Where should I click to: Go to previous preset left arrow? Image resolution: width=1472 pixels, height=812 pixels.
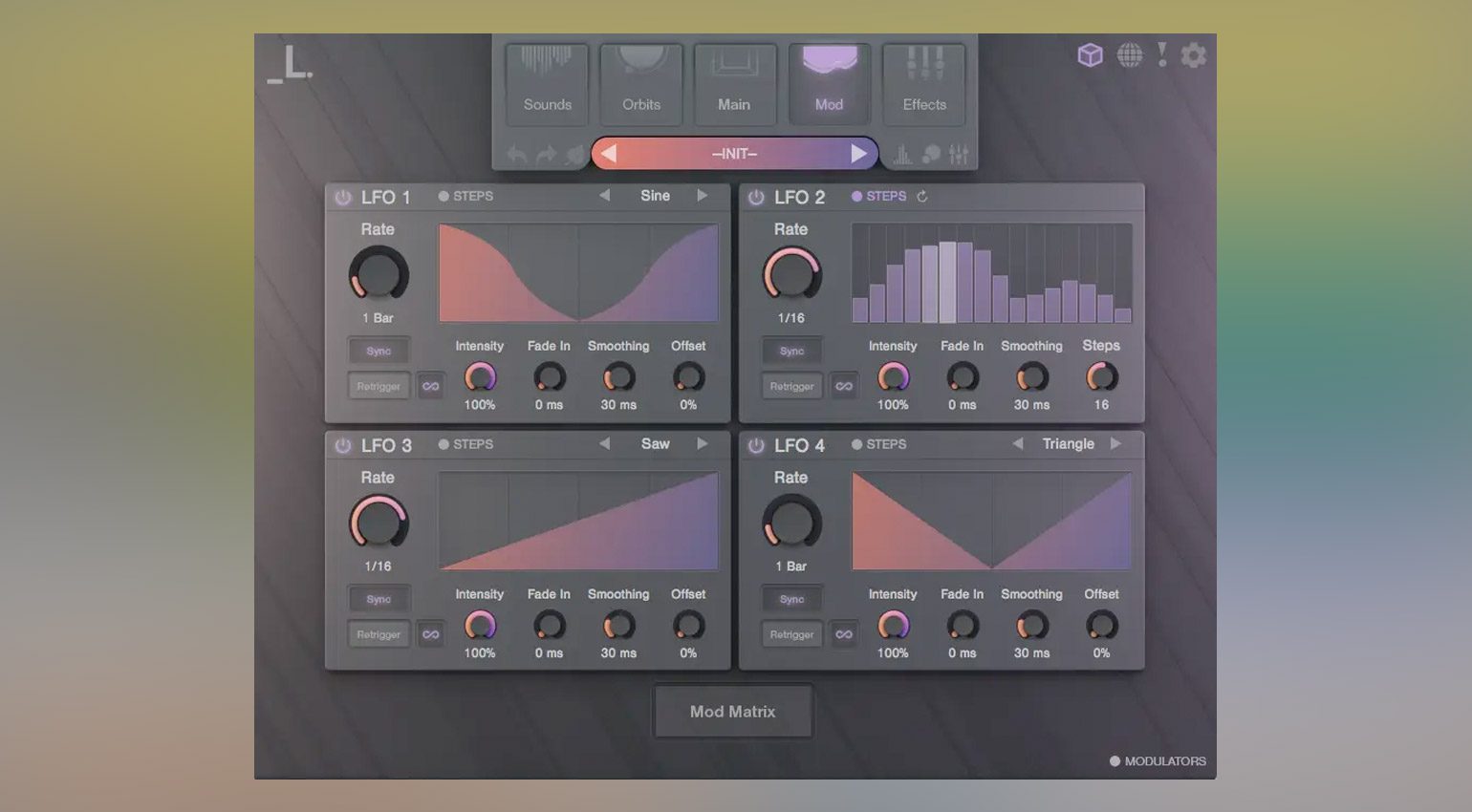pyautogui.click(x=609, y=154)
